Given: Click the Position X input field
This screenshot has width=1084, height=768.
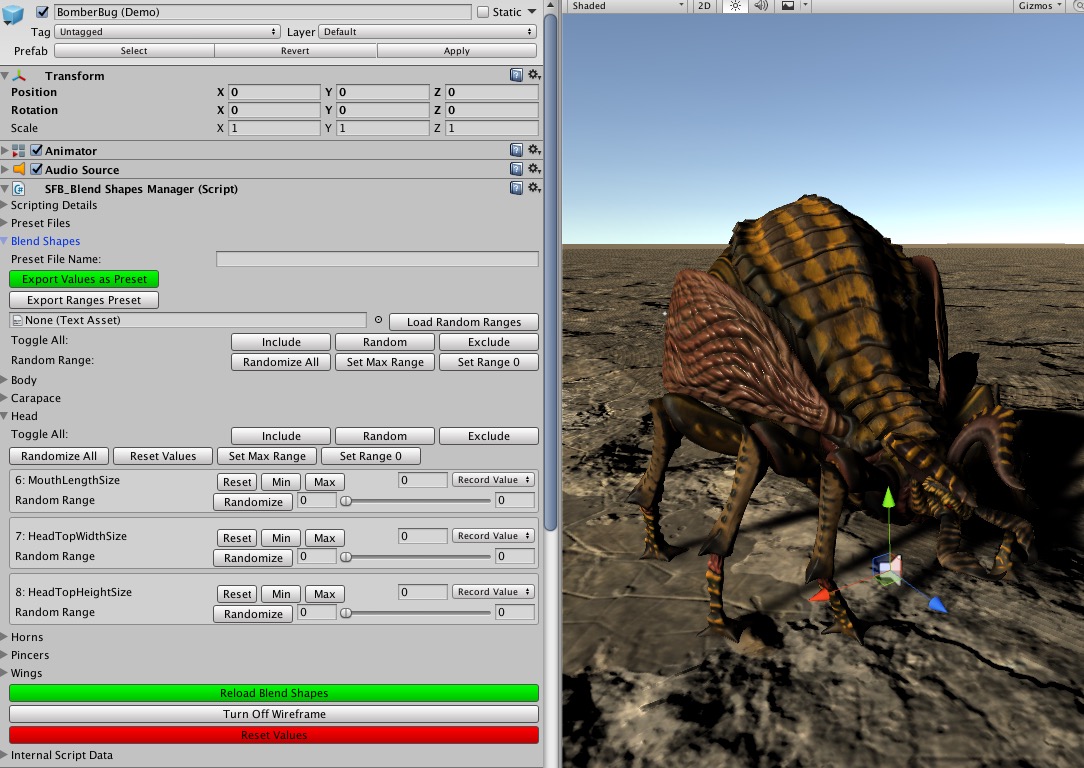Looking at the screenshot, I should tap(274, 92).
